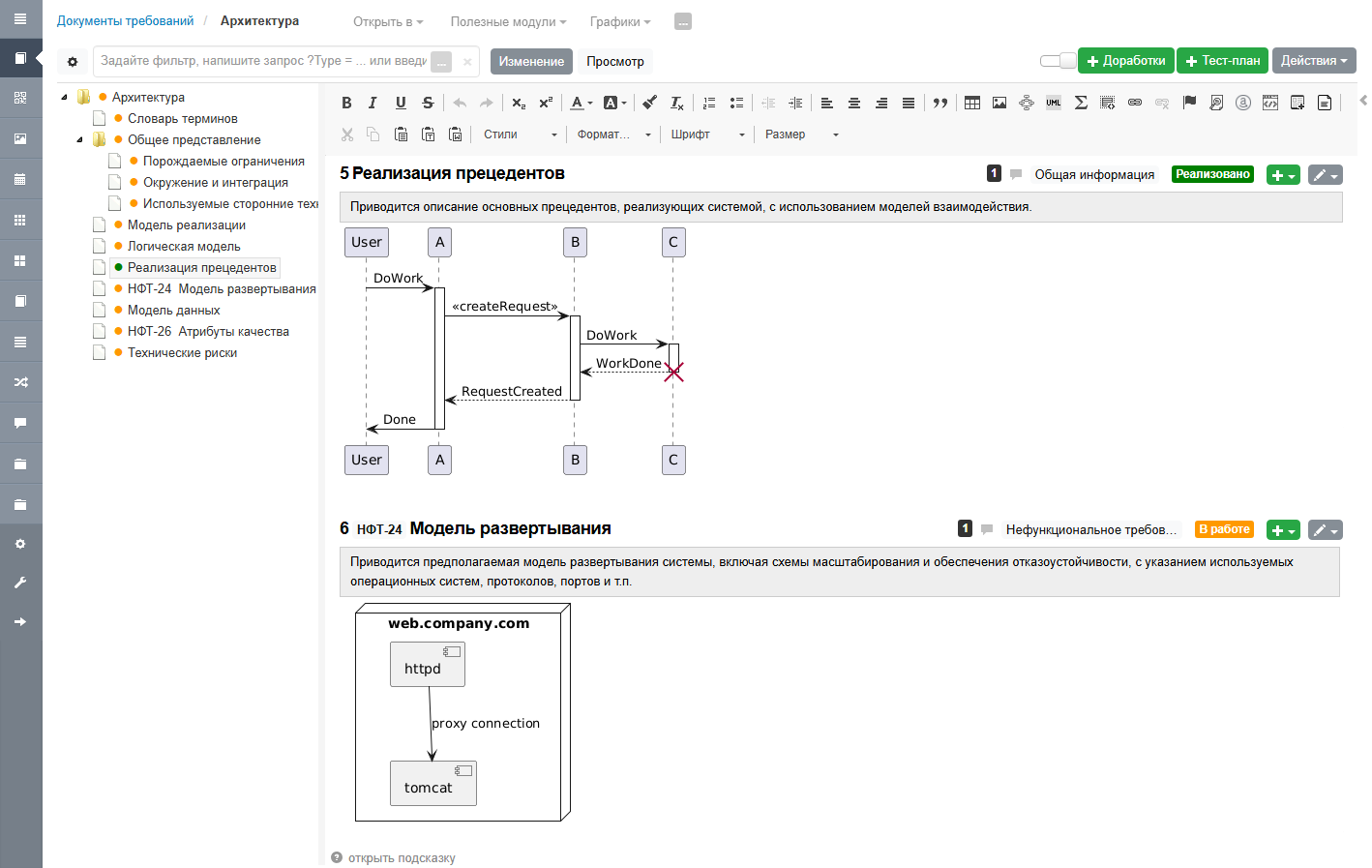Increase indent of the paragraph

795,103
